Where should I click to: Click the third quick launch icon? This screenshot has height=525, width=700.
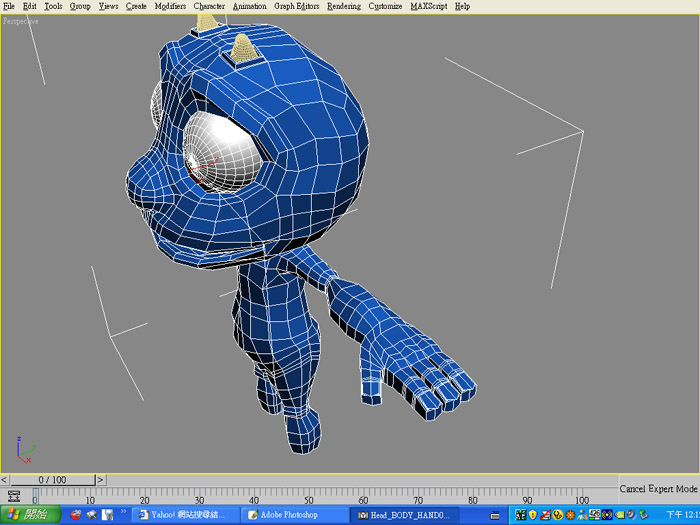[x=107, y=515]
